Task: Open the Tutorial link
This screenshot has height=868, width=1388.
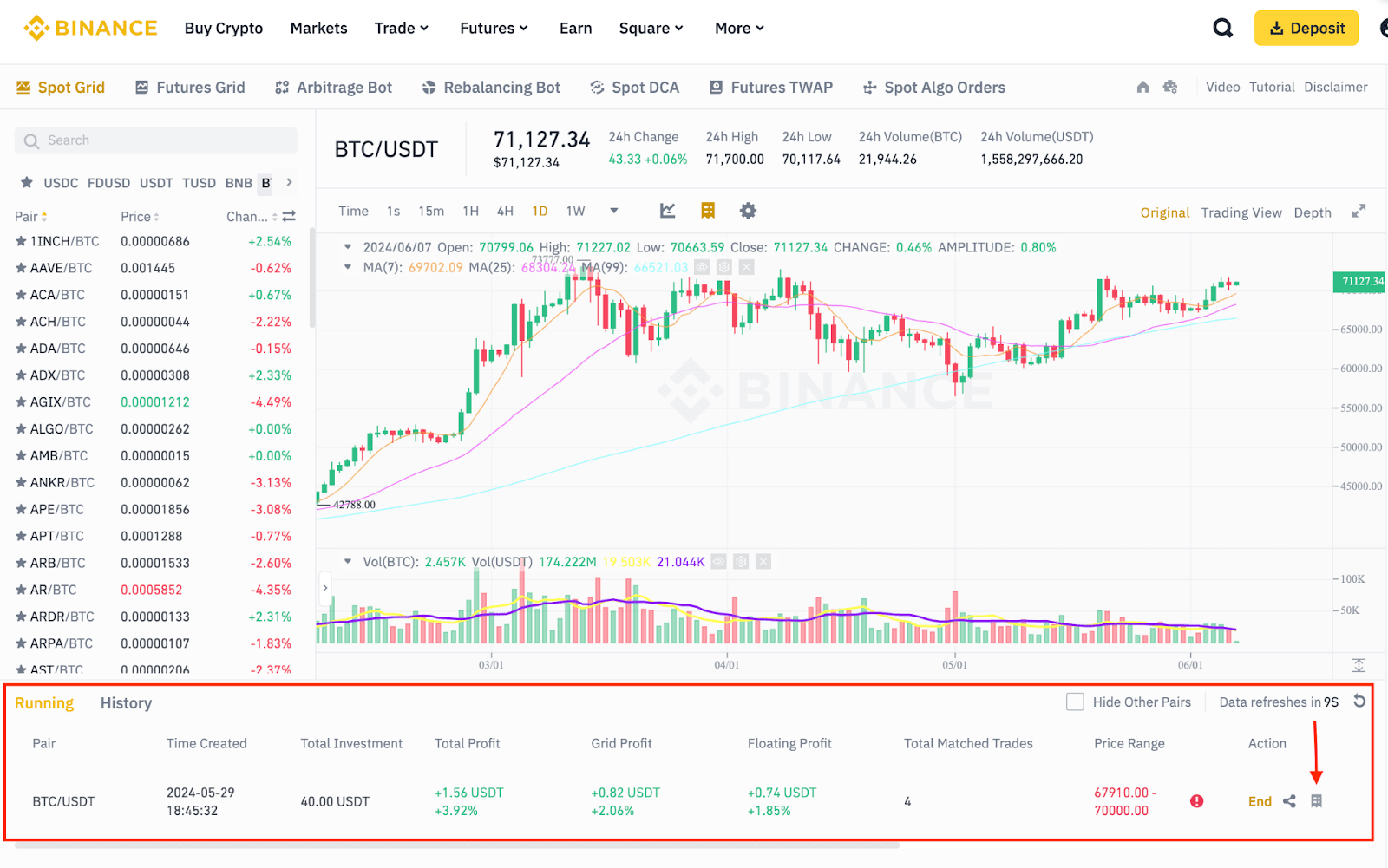Action: click(1272, 87)
